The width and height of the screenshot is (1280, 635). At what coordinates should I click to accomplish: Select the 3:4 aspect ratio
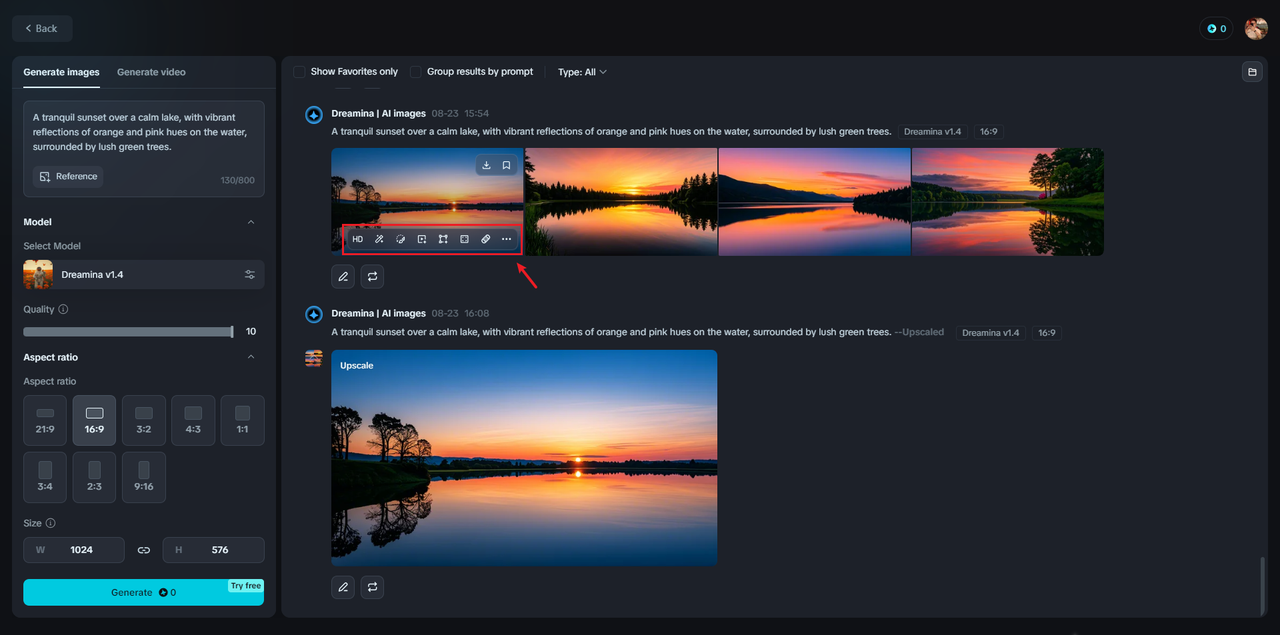[x=45, y=477]
